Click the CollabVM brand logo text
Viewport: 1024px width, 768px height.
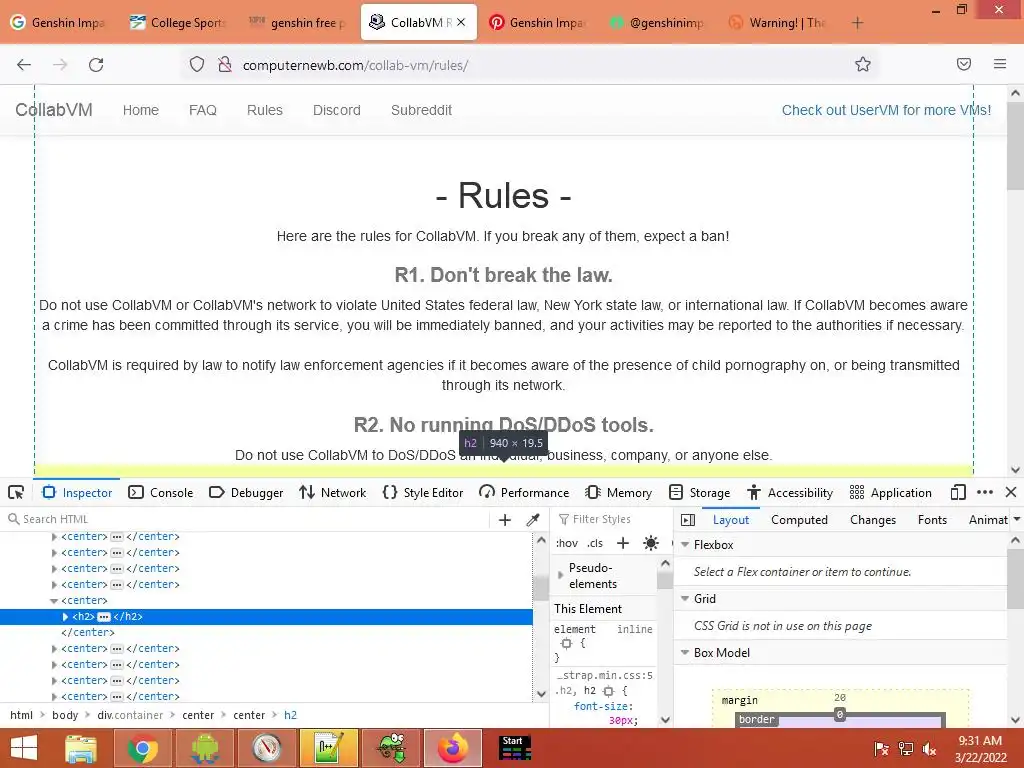click(x=54, y=110)
